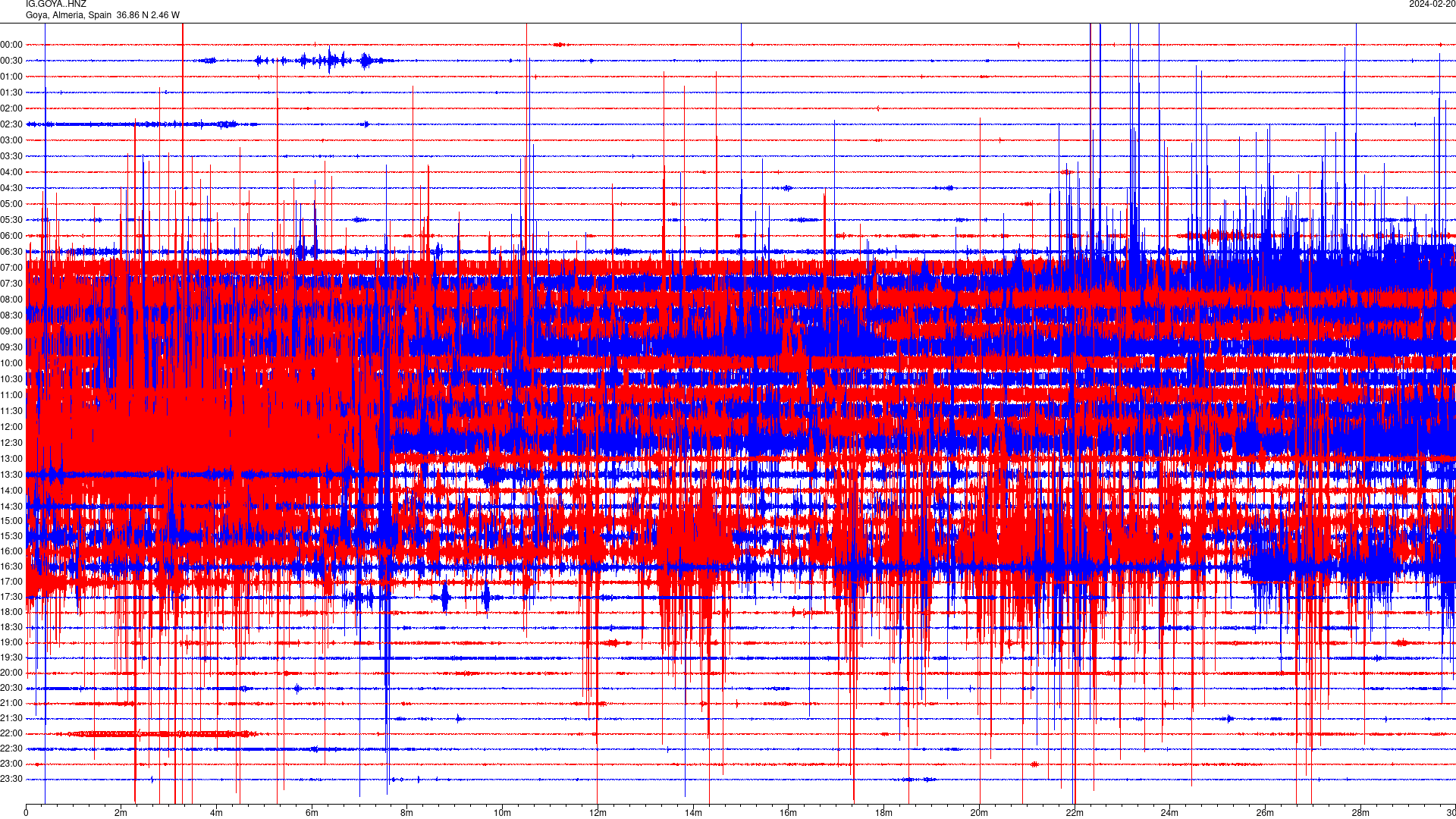Pick the 13:00 row label
Screen dimensions: 1456x819
(11, 459)
